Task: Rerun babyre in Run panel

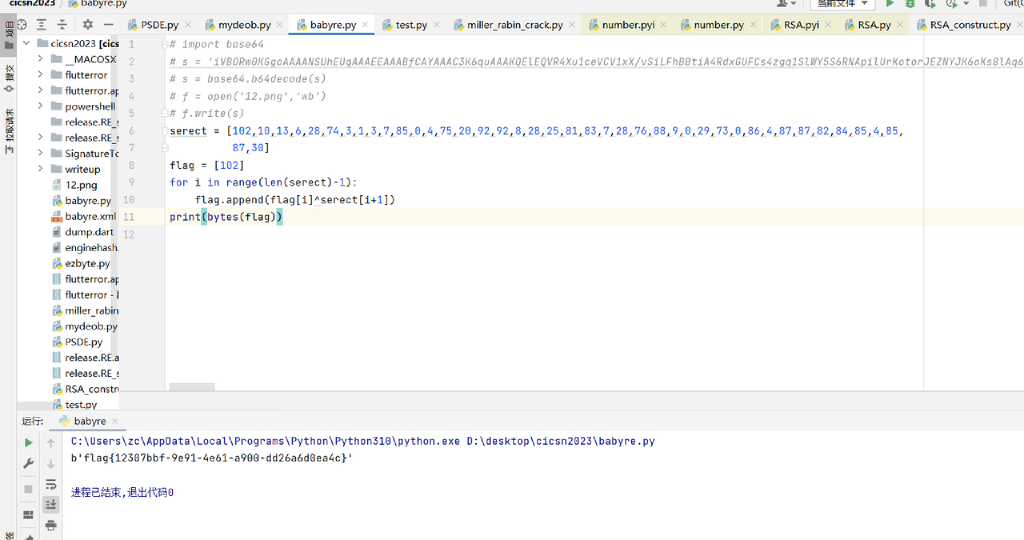Action: pyautogui.click(x=28, y=443)
